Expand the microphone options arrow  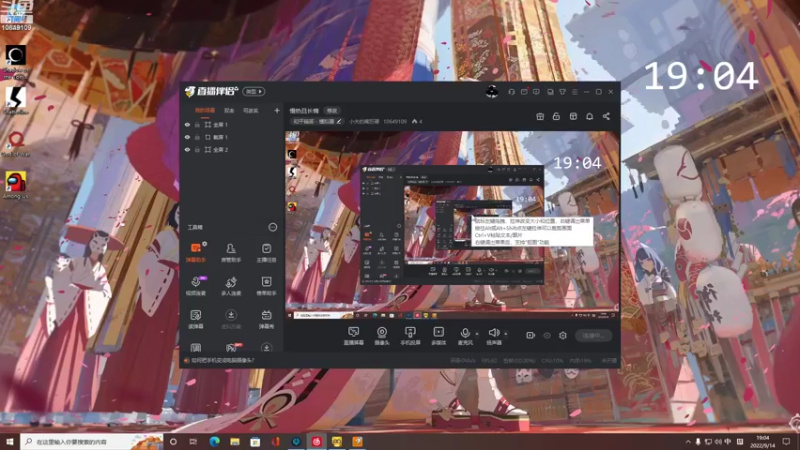pos(477,334)
